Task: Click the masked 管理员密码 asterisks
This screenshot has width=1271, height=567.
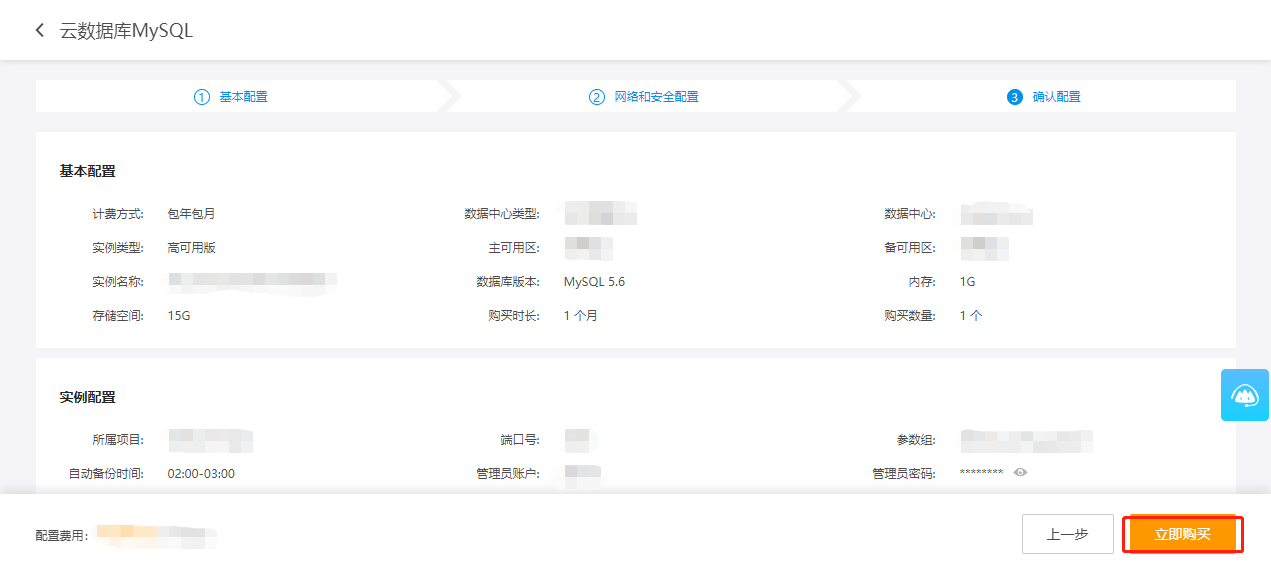Action: [981, 473]
